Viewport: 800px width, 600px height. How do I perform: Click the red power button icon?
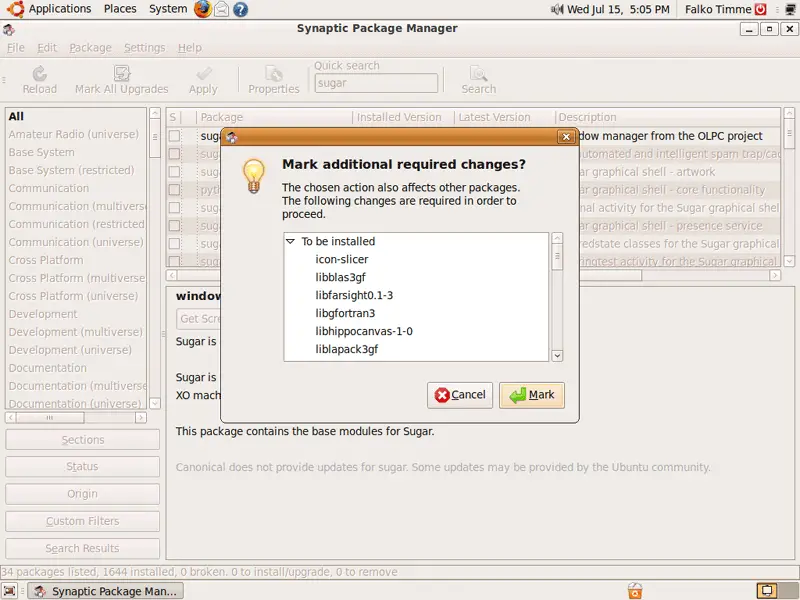pyautogui.click(x=761, y=9)
